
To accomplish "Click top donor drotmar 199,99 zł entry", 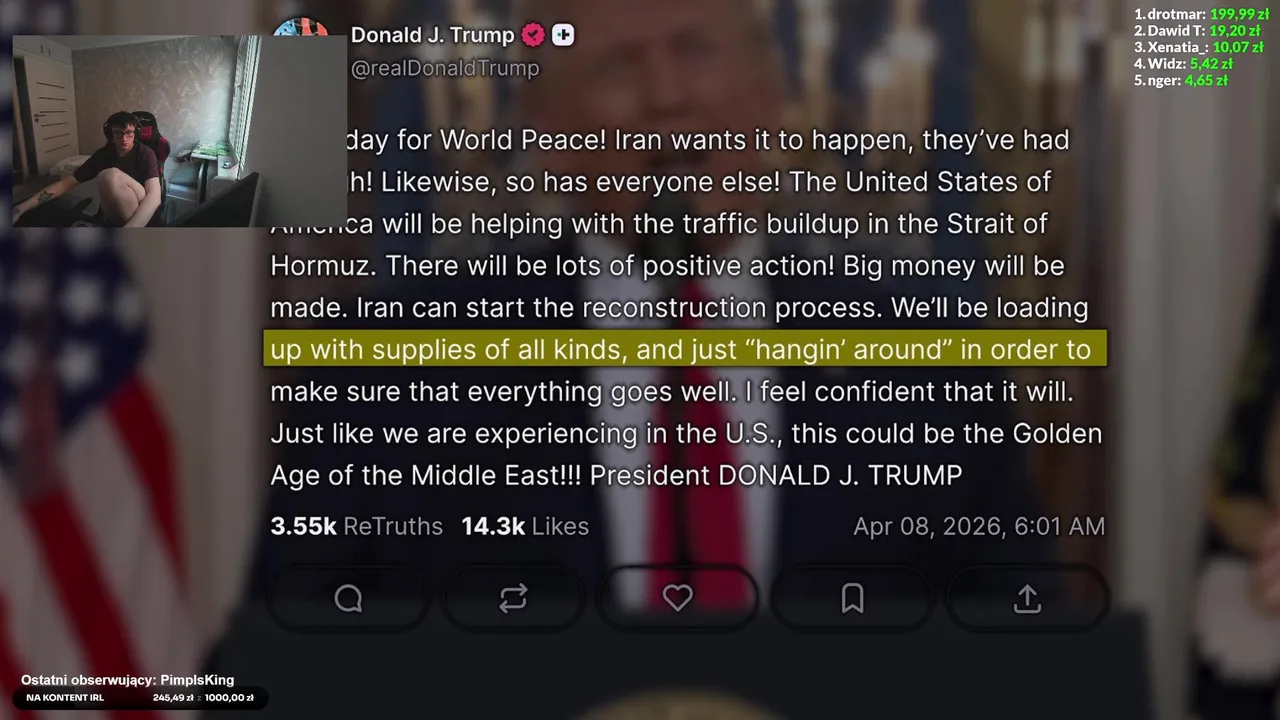I will tap(1201, 14).
